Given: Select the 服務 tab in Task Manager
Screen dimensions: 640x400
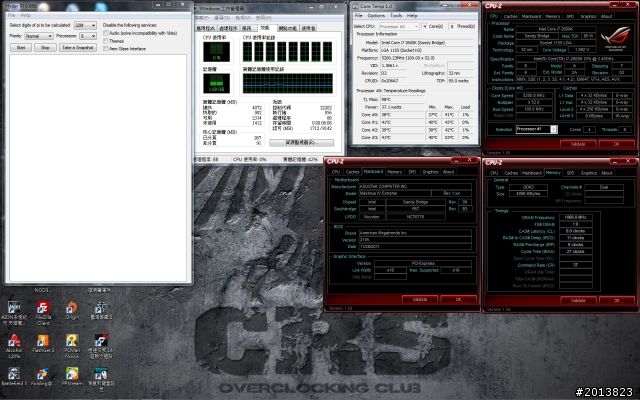Looking at the screenshot, I should click(247, 28).
